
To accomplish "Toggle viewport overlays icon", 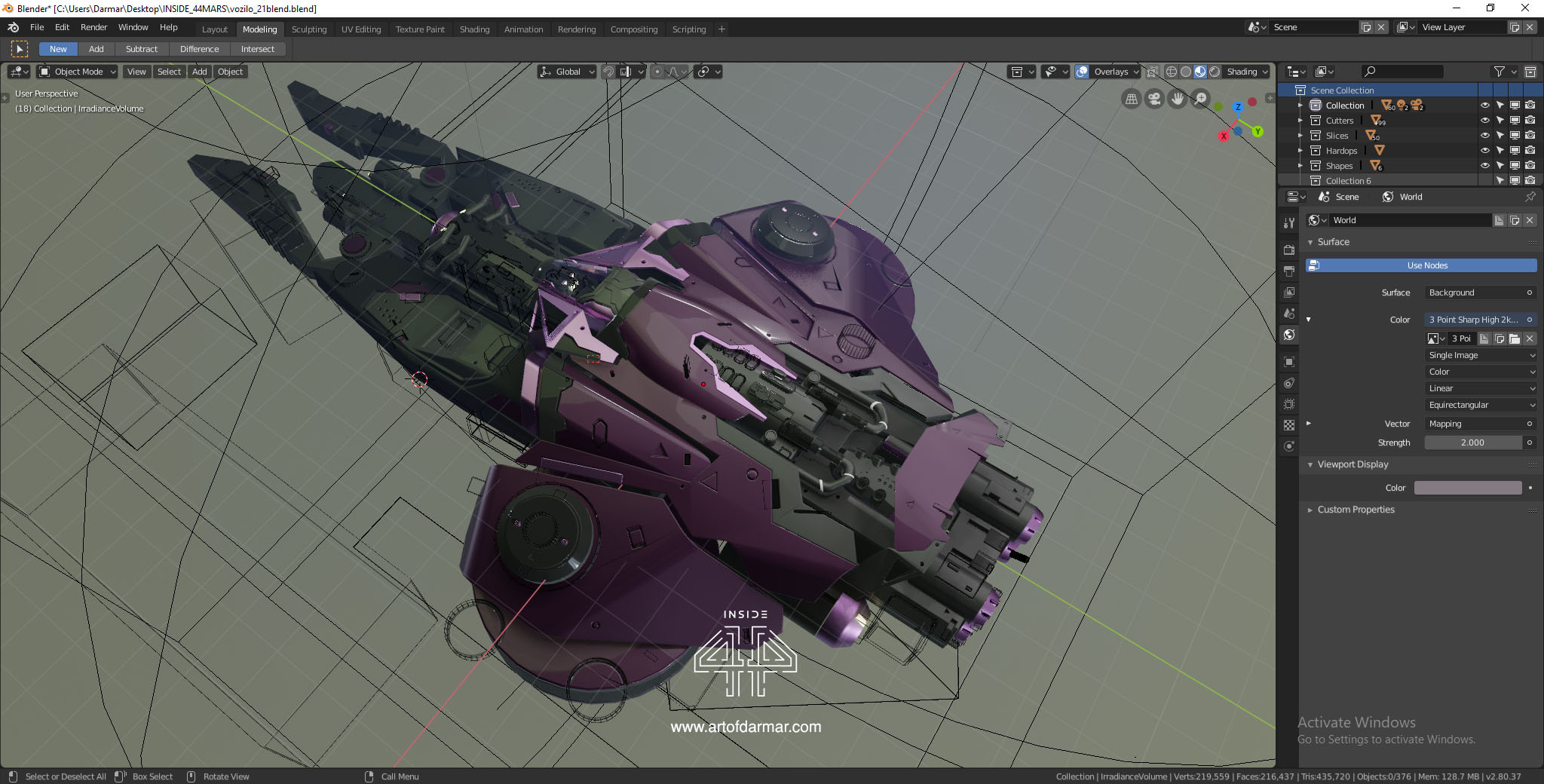I will [x=1082, y=72].
